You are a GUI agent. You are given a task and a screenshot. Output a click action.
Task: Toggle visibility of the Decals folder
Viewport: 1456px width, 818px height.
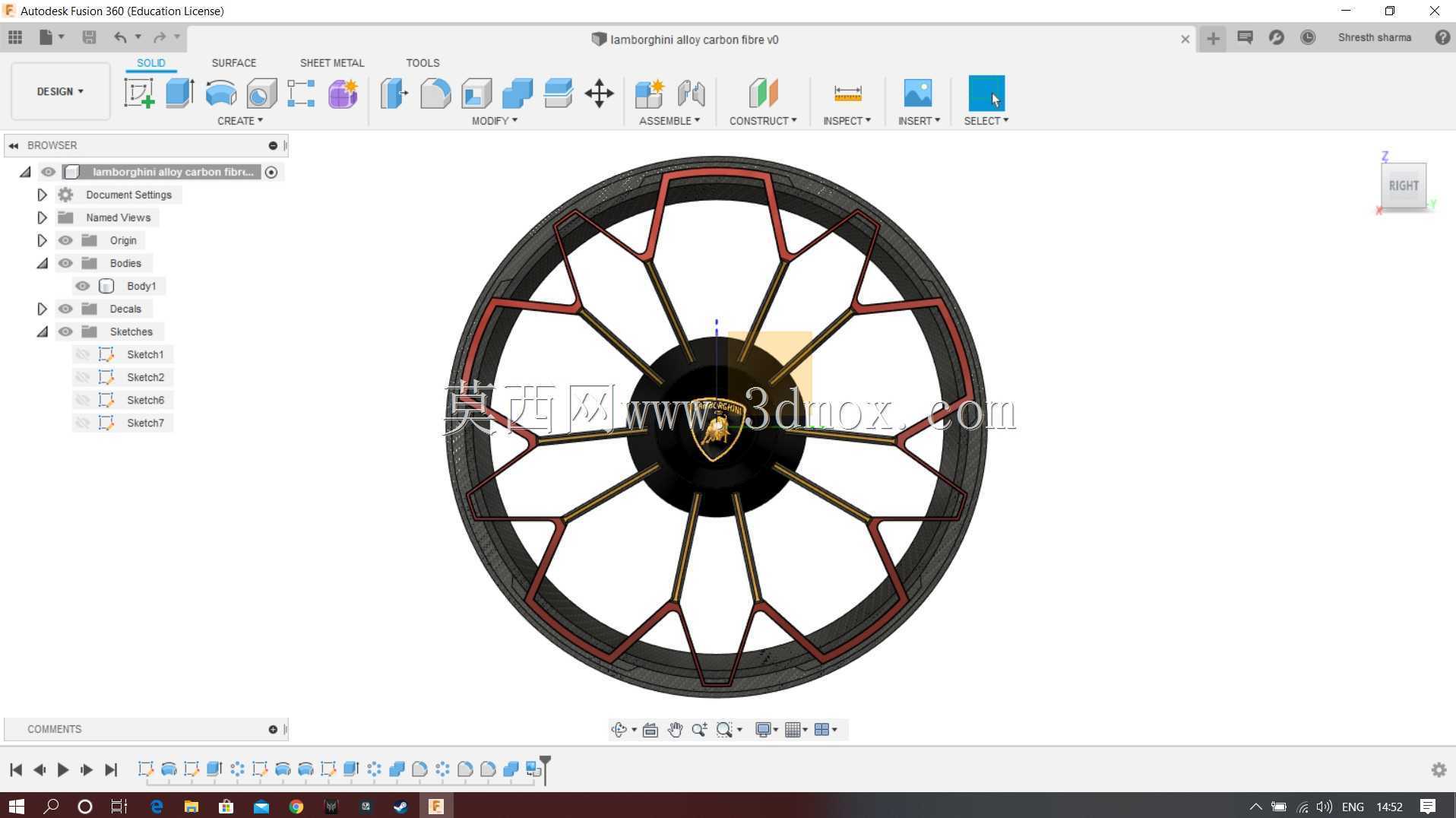tap(65, 309)
